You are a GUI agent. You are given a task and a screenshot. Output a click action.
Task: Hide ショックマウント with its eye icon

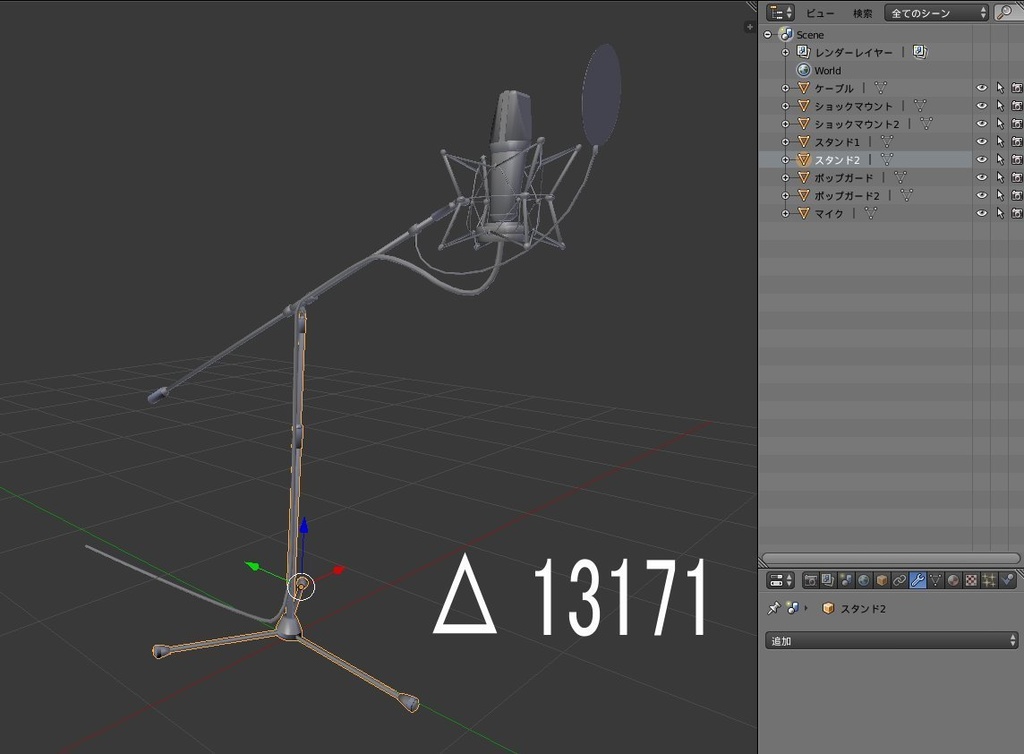[982, 105]
